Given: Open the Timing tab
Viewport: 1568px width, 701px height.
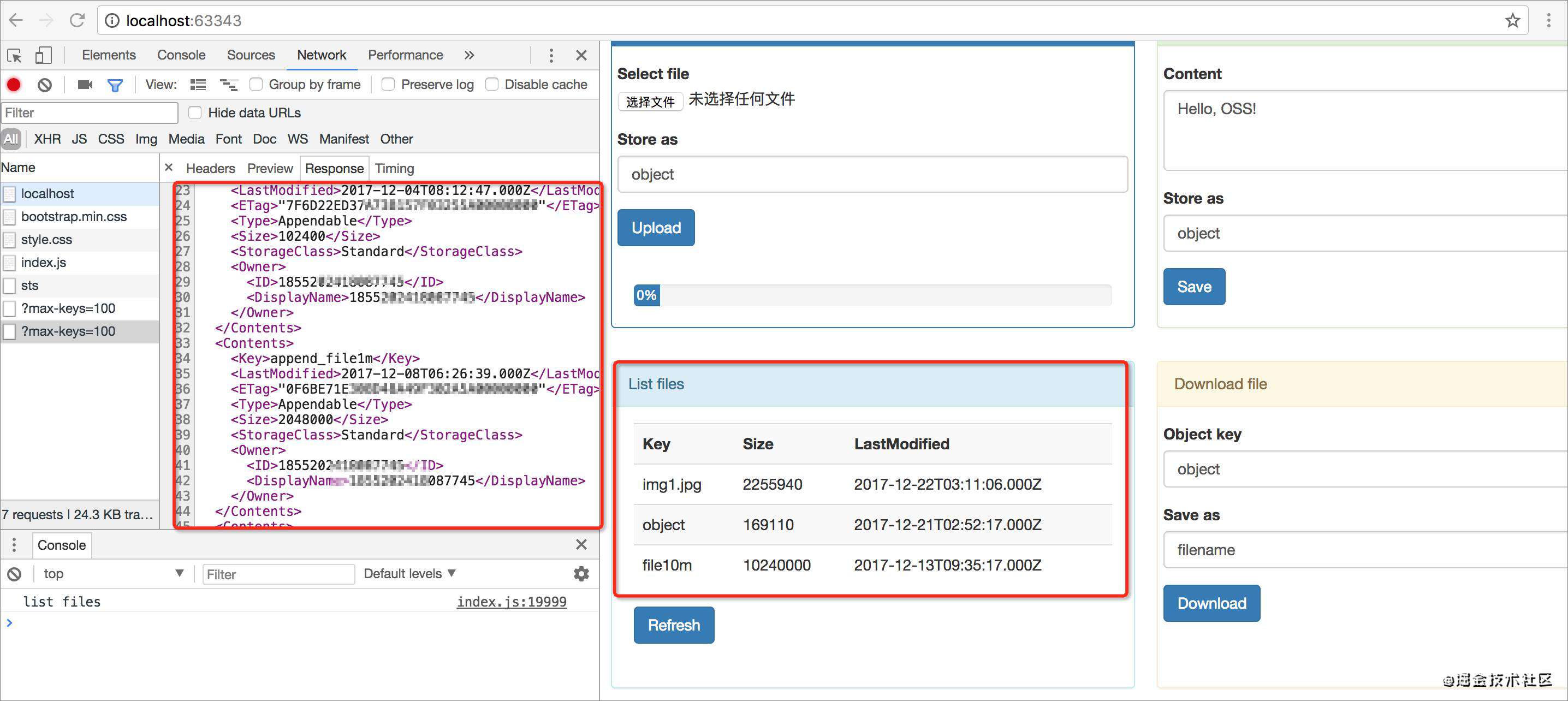Looking at the screenshot, I should point(394,168).
